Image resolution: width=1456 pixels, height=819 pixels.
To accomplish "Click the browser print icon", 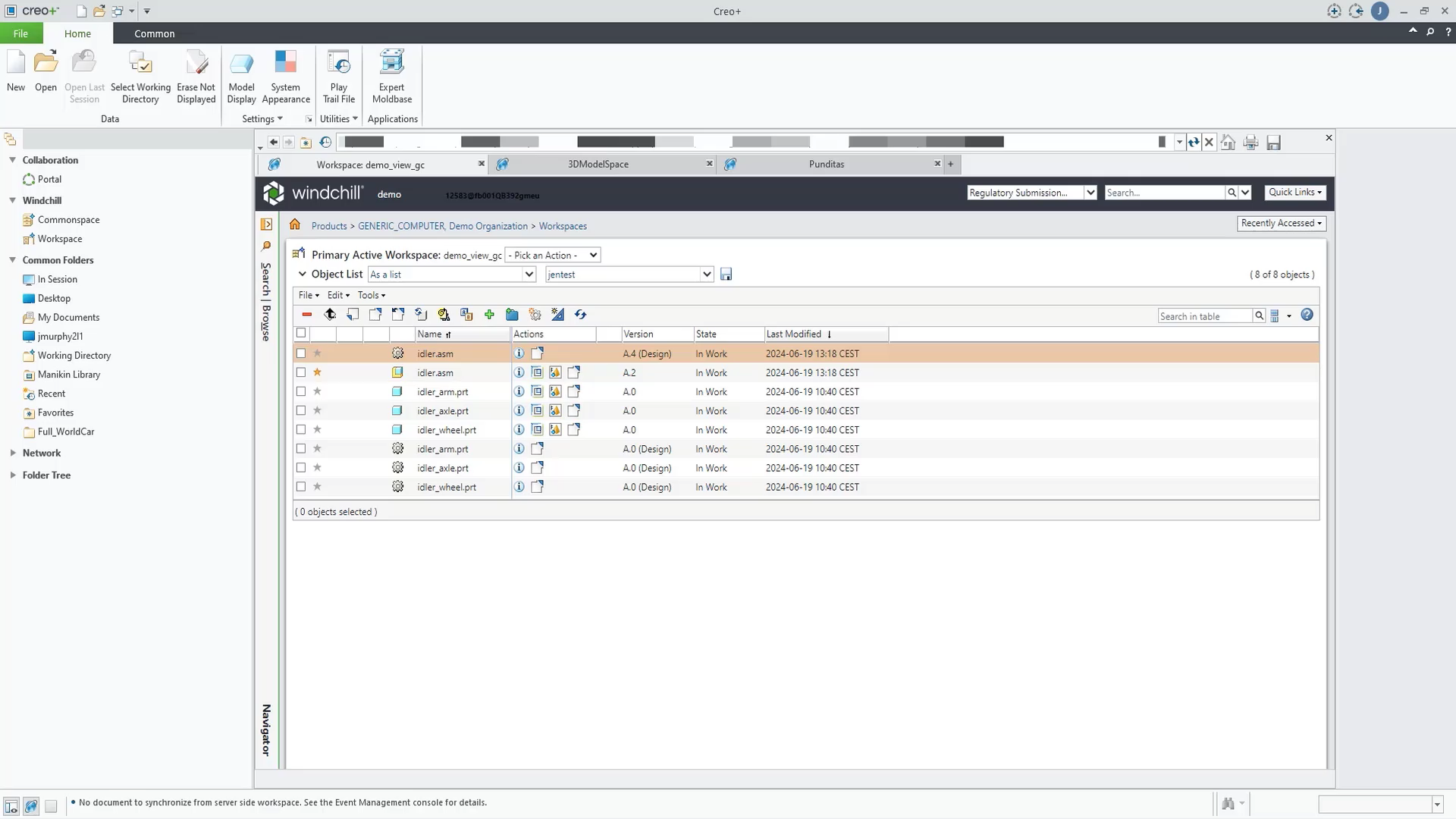I will pos(1250,143).
